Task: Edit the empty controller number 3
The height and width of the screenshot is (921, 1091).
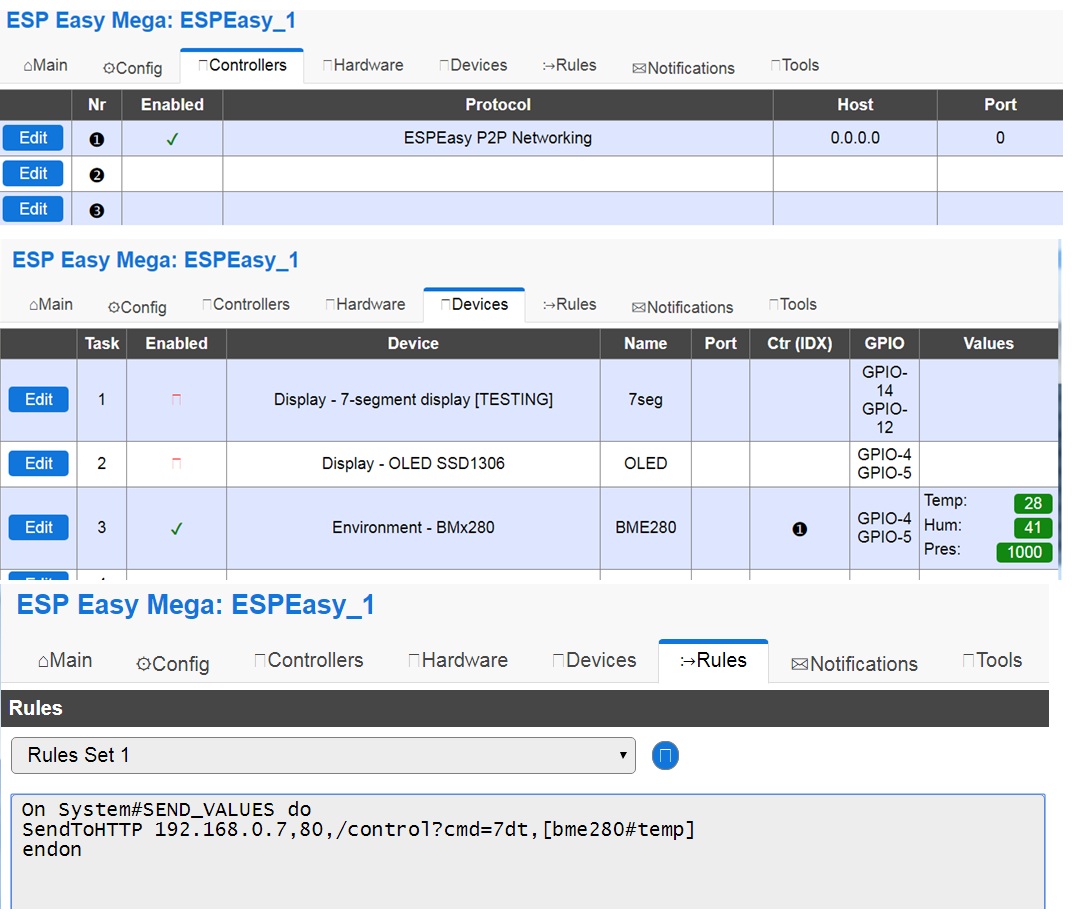Action: point(33,209)
